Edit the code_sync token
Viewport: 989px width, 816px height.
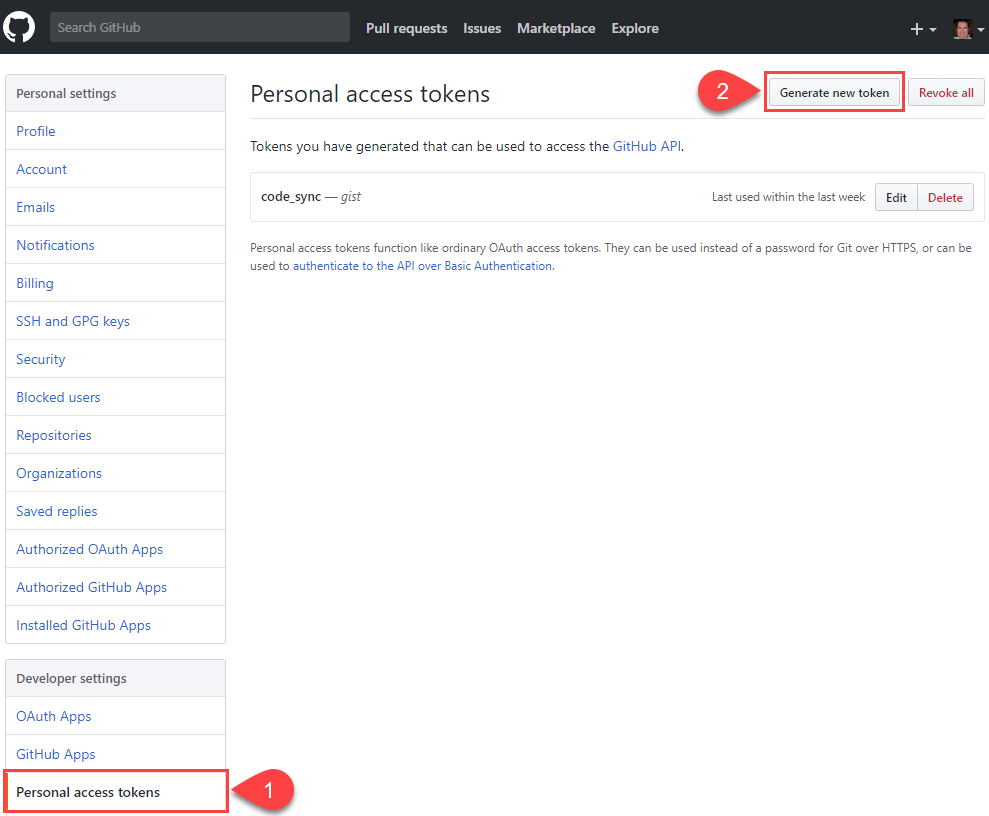click(x=896, y=197)
